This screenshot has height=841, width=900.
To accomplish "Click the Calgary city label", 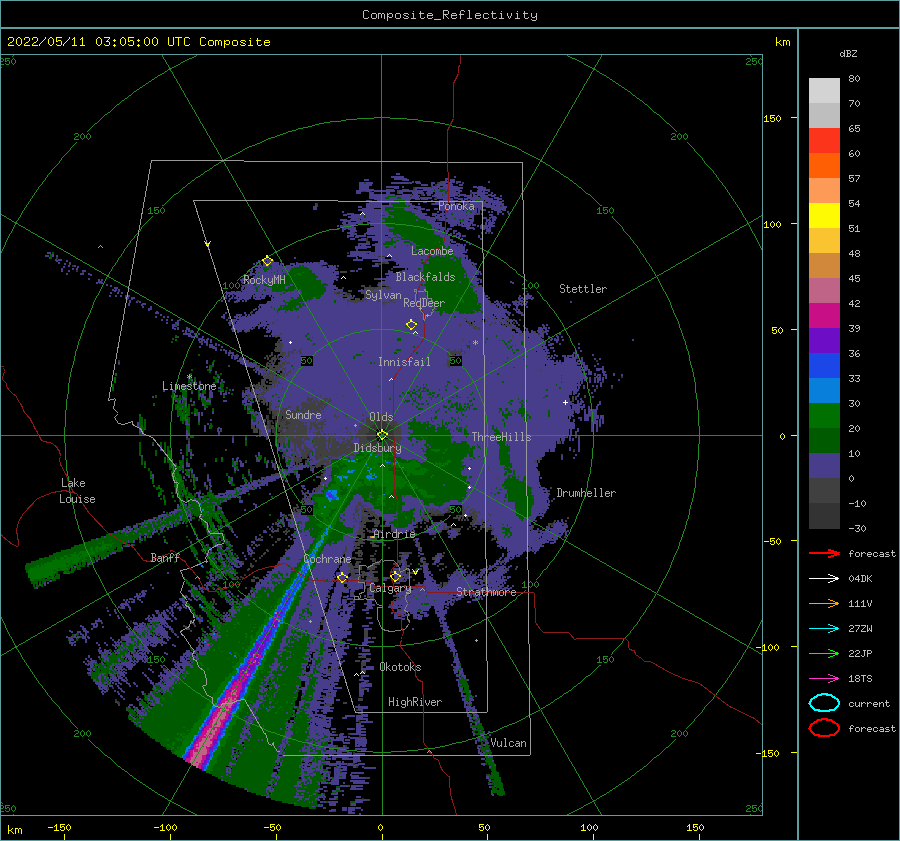I will pos(390,588).
